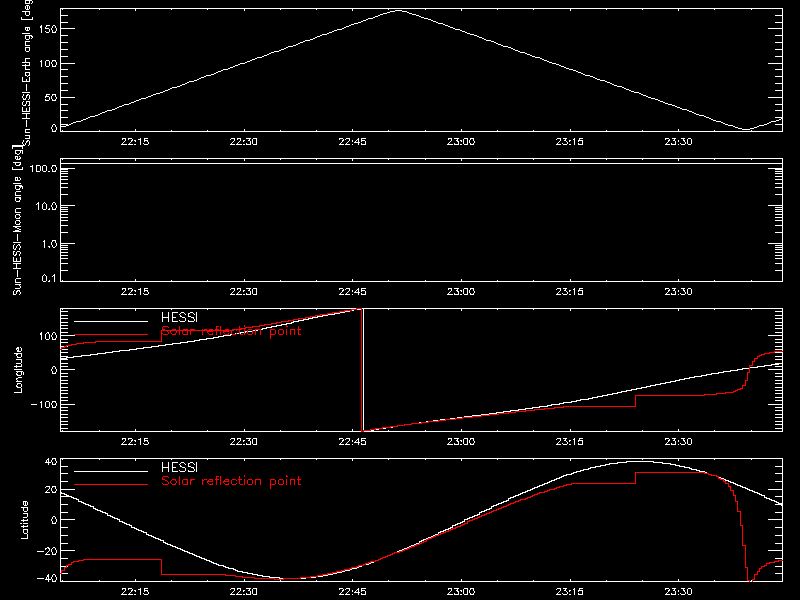Click vertical longitude wrap line near 22:45

362,370
